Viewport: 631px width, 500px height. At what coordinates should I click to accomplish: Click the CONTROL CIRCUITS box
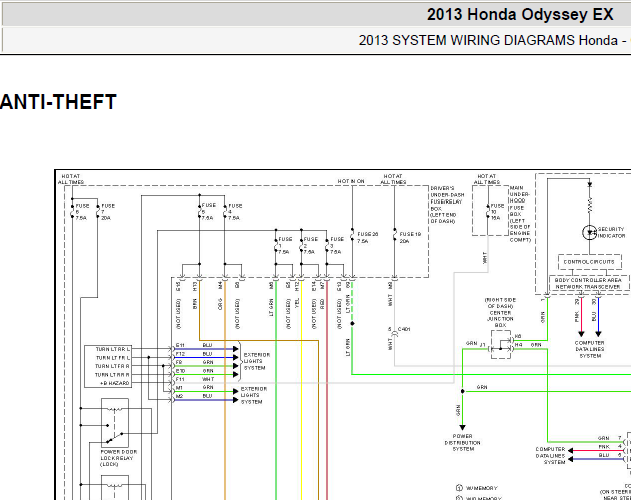[x=590, y=262]
